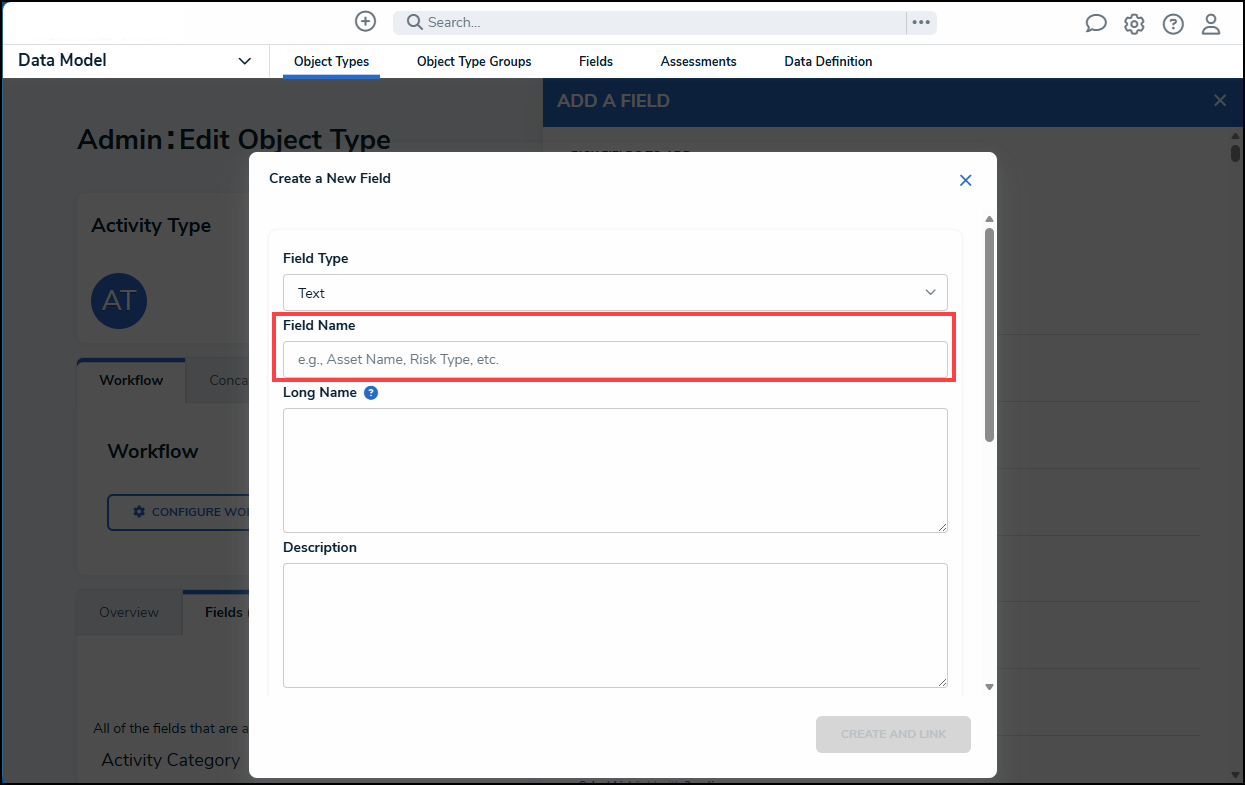Click into the Long Name text area
This screenshot has height=785, width=1245.
coord(615,470)
